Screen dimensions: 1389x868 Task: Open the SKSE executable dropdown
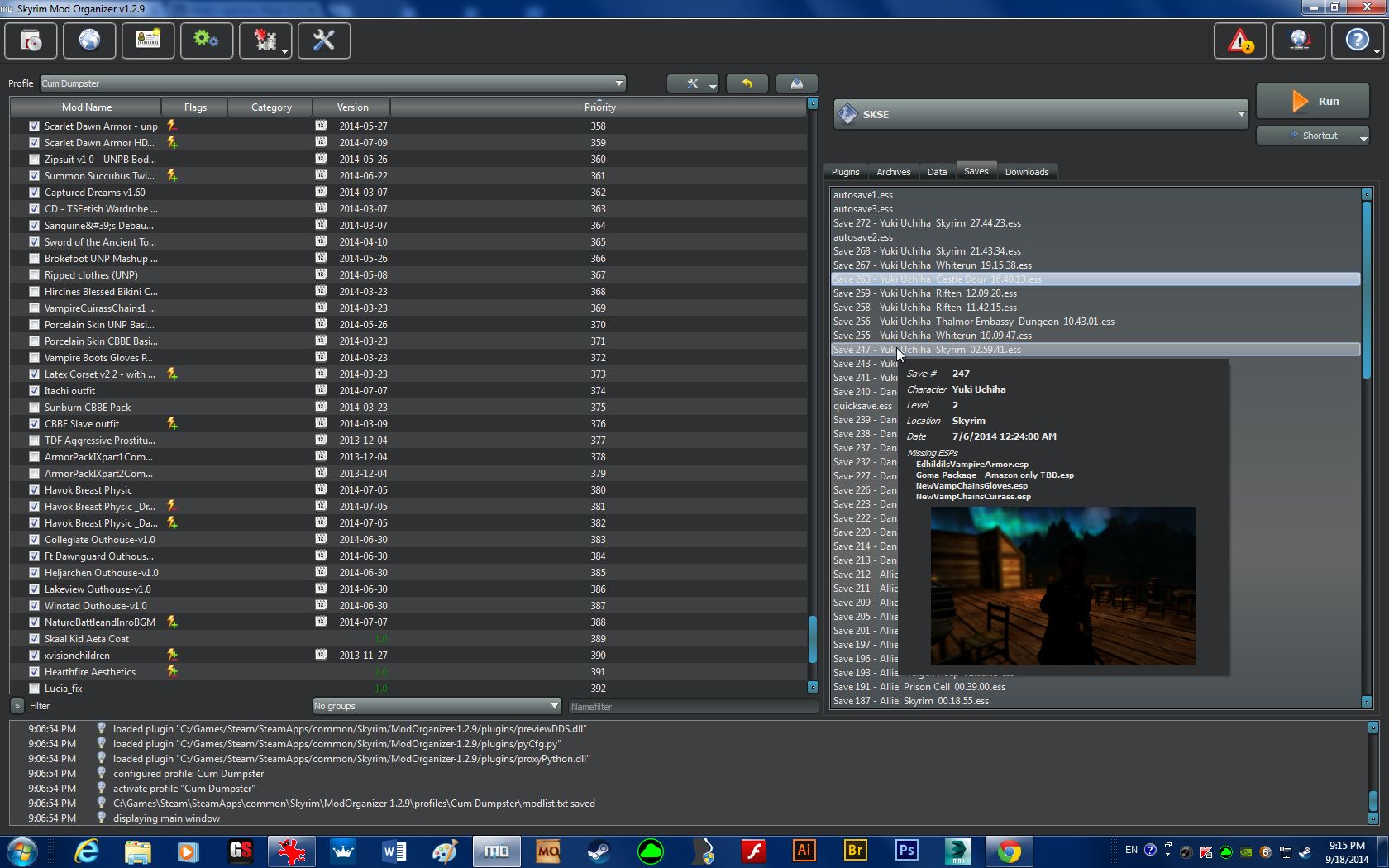(x=1041, y=115)
